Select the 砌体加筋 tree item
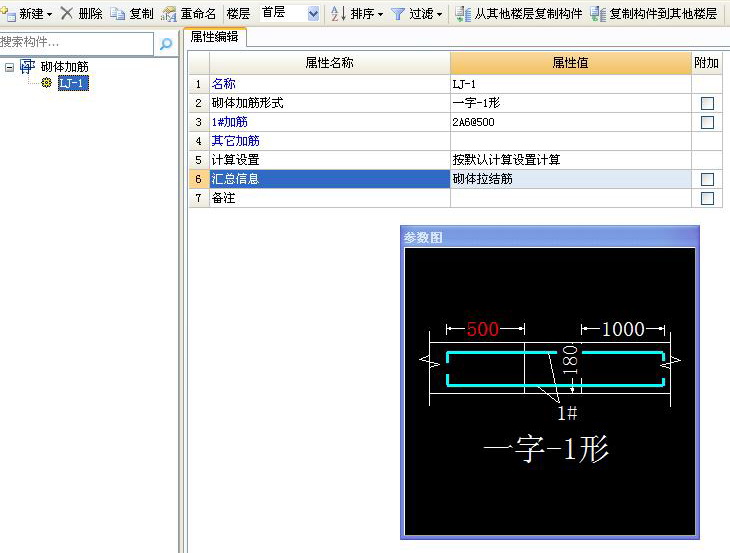This screenshot has width=730, height=553. tap(65, 67)
